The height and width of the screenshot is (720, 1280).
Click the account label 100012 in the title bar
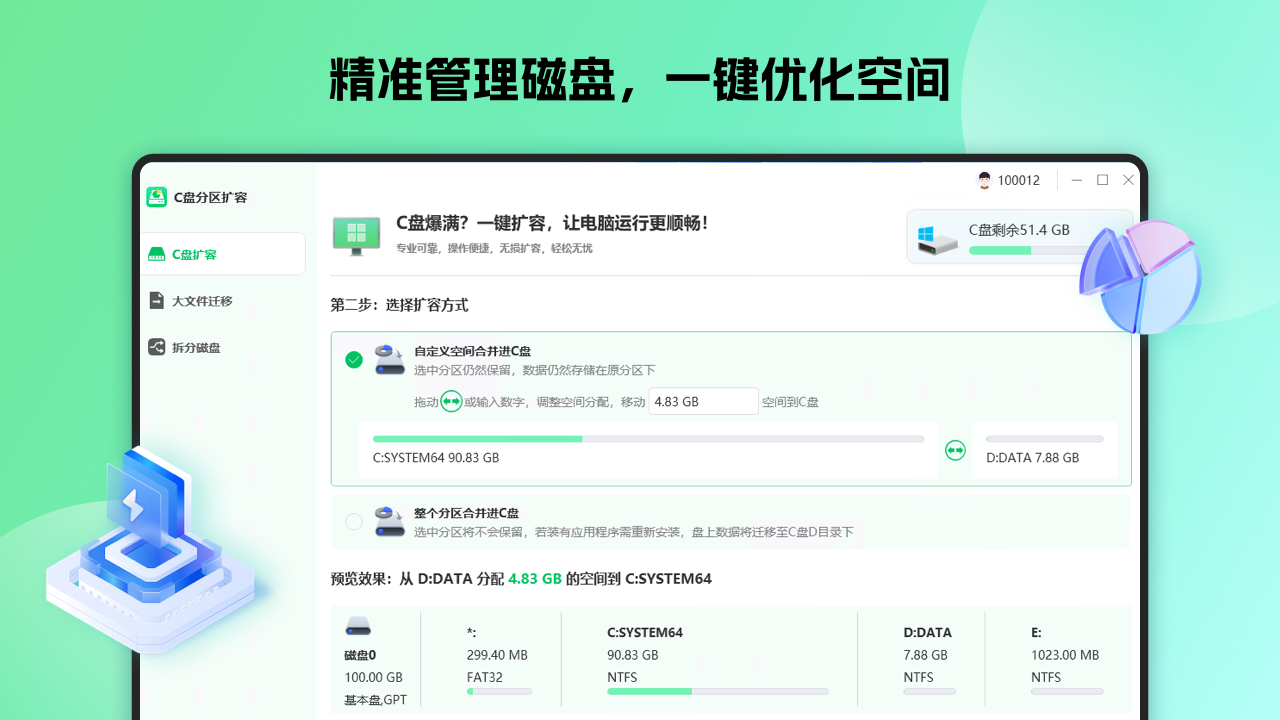click(x=1017, y=180)
